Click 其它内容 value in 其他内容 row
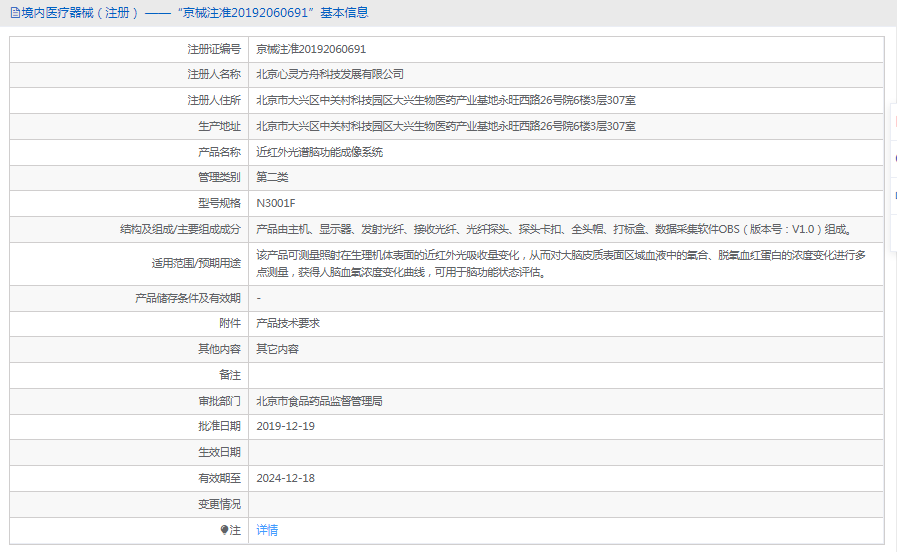897x552 pixels. 277,349
